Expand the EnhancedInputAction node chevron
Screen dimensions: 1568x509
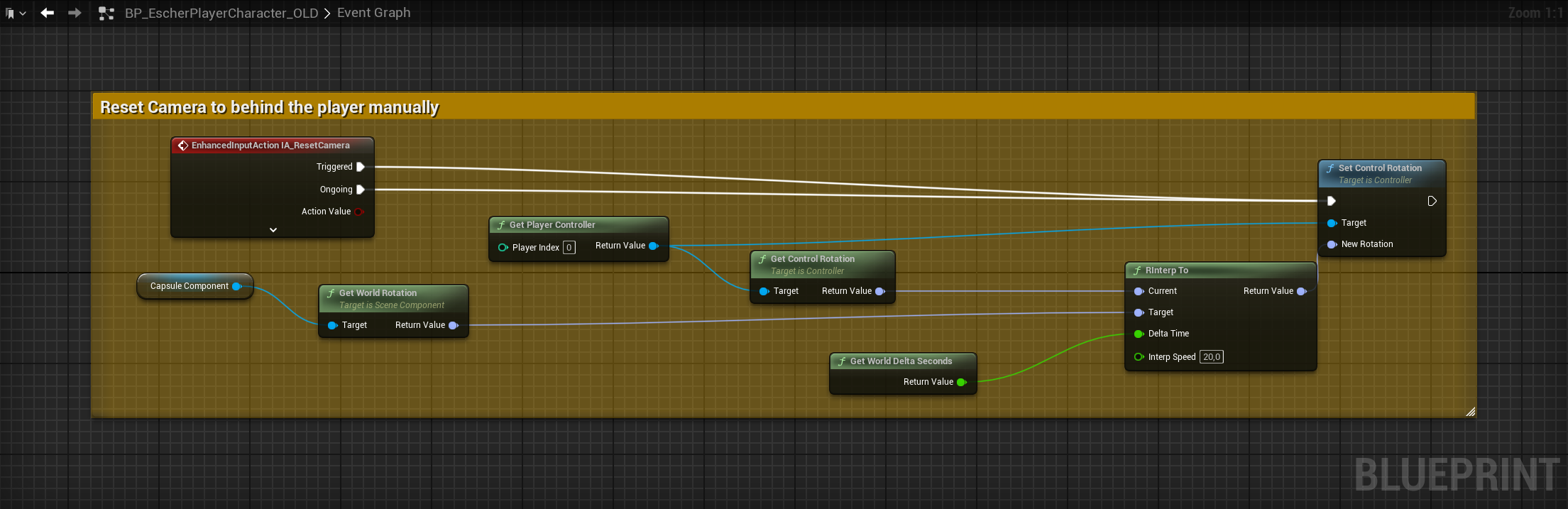tap(273, 230)
